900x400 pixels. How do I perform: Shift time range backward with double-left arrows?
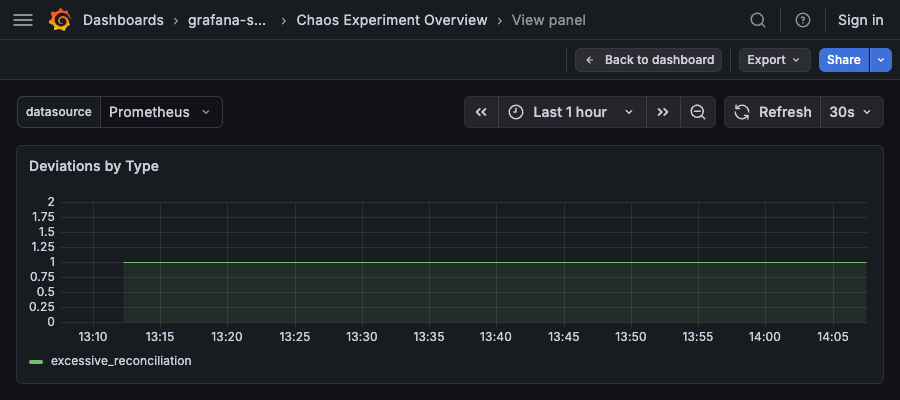coord(481,112)
